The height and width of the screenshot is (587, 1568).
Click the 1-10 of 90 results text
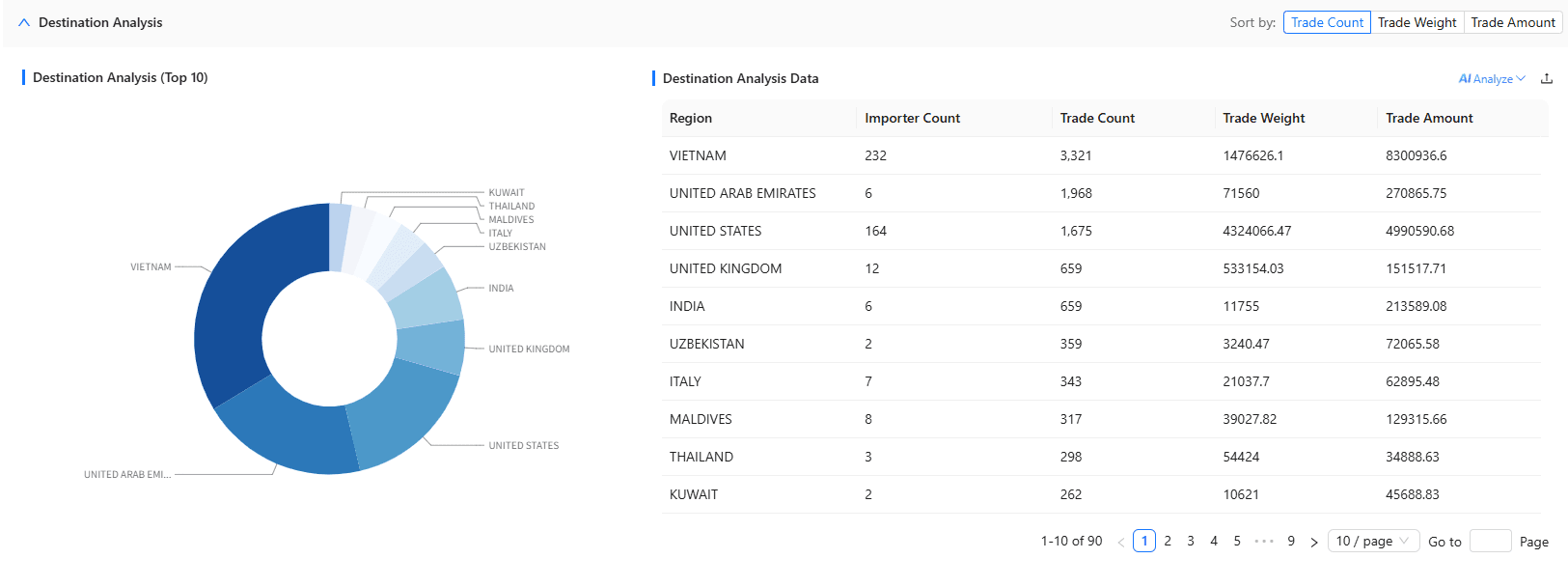[x=1071, y=541]
